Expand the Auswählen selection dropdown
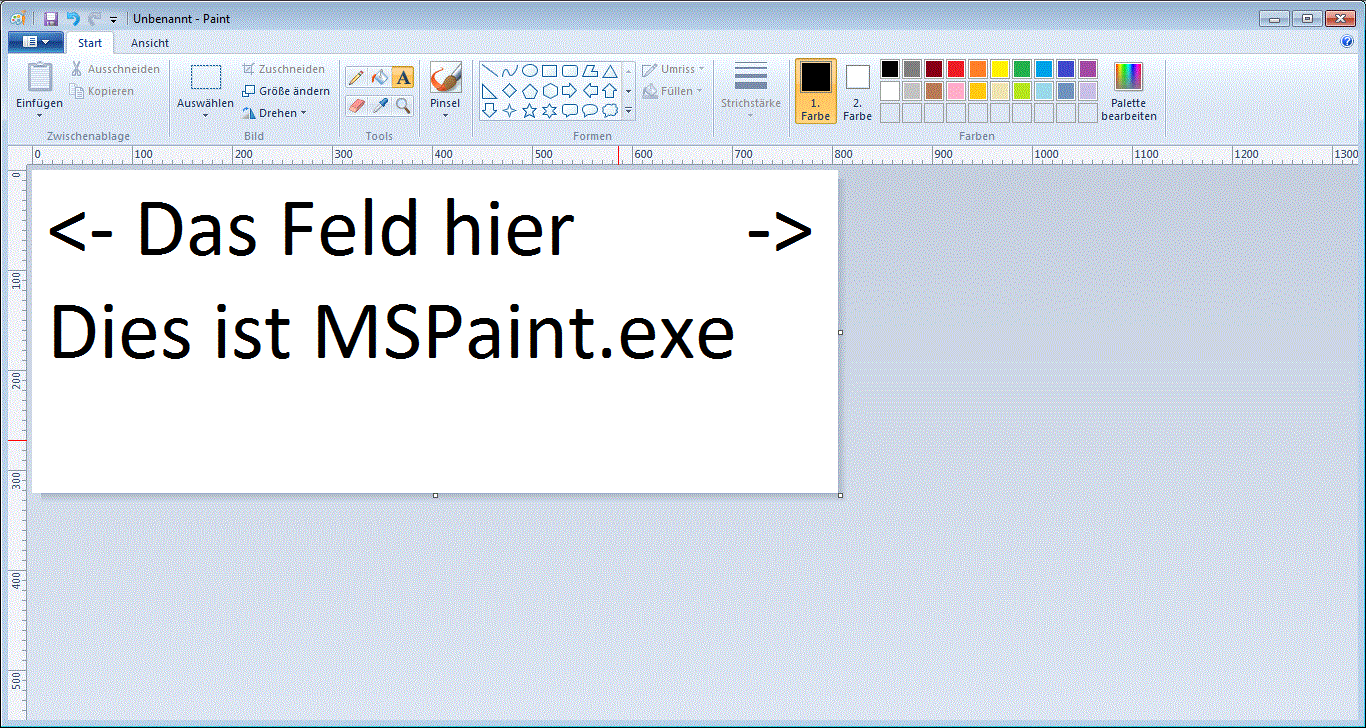Image resolution: width=1366 pixels, height=728 pixels. [205, 112]
